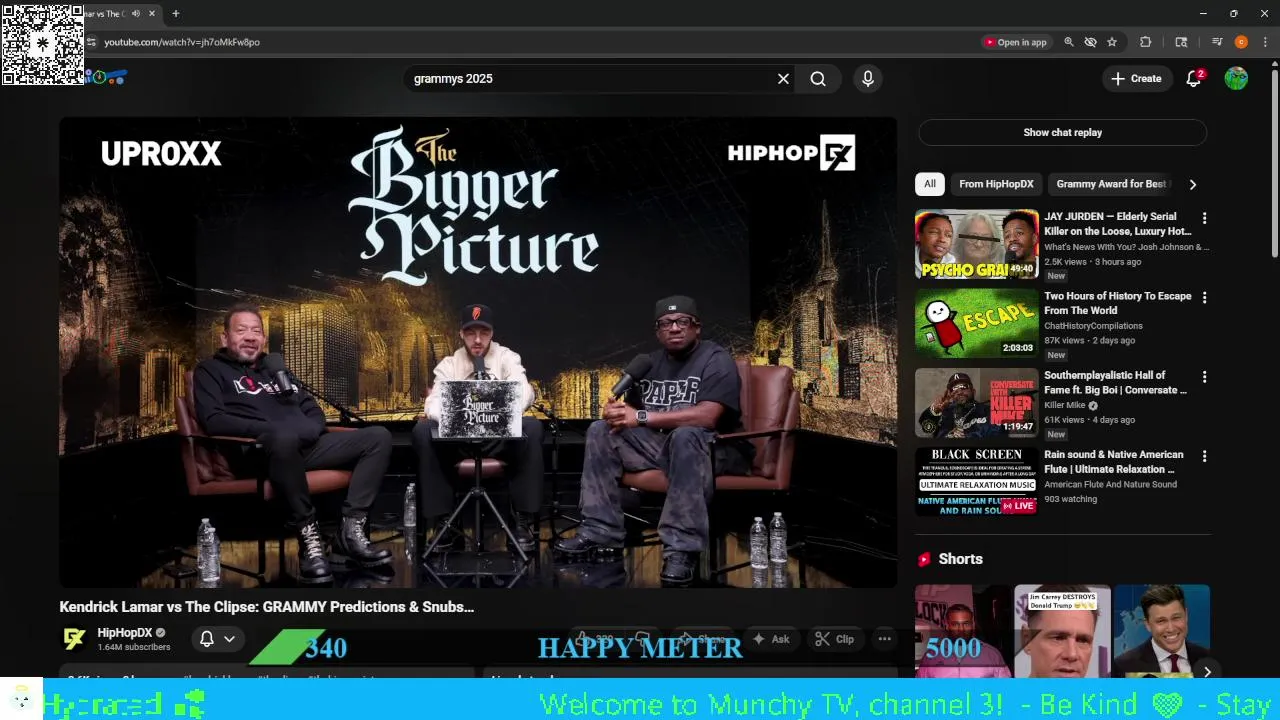Screen dimensions: 1280x720
Task: Click the Ask button
Action: [x=771, y=639]
